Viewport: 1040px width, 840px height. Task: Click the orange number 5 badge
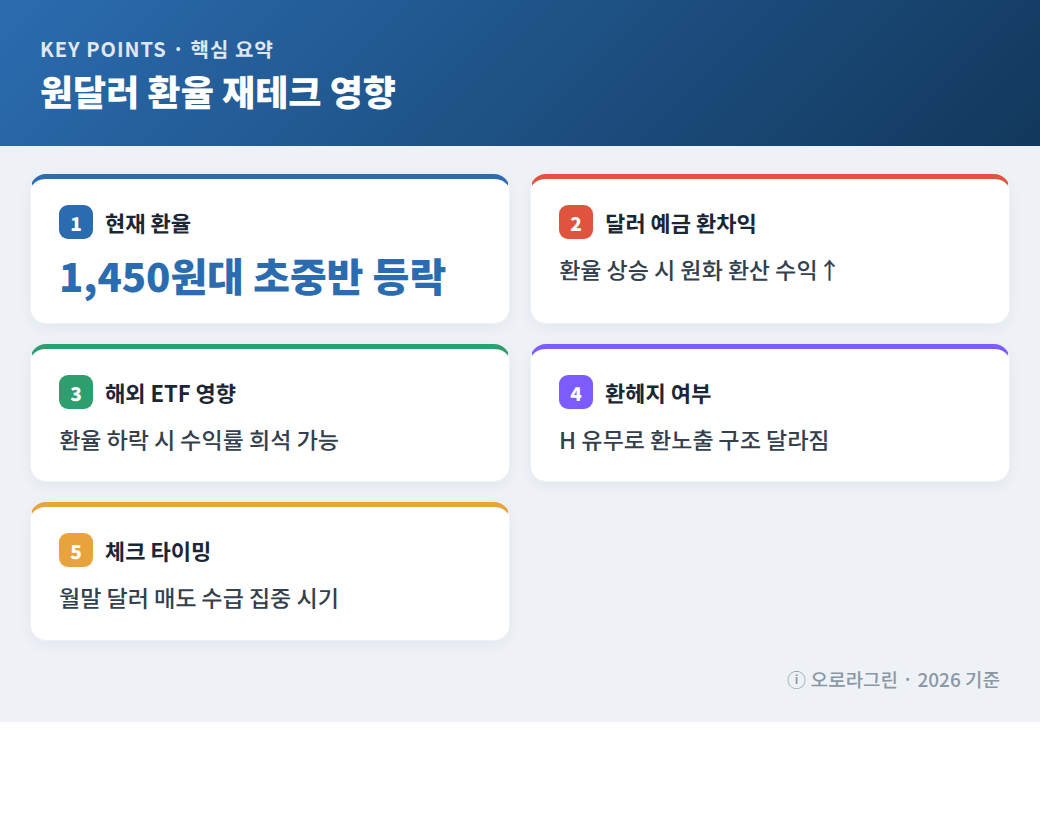coord(76,550)
